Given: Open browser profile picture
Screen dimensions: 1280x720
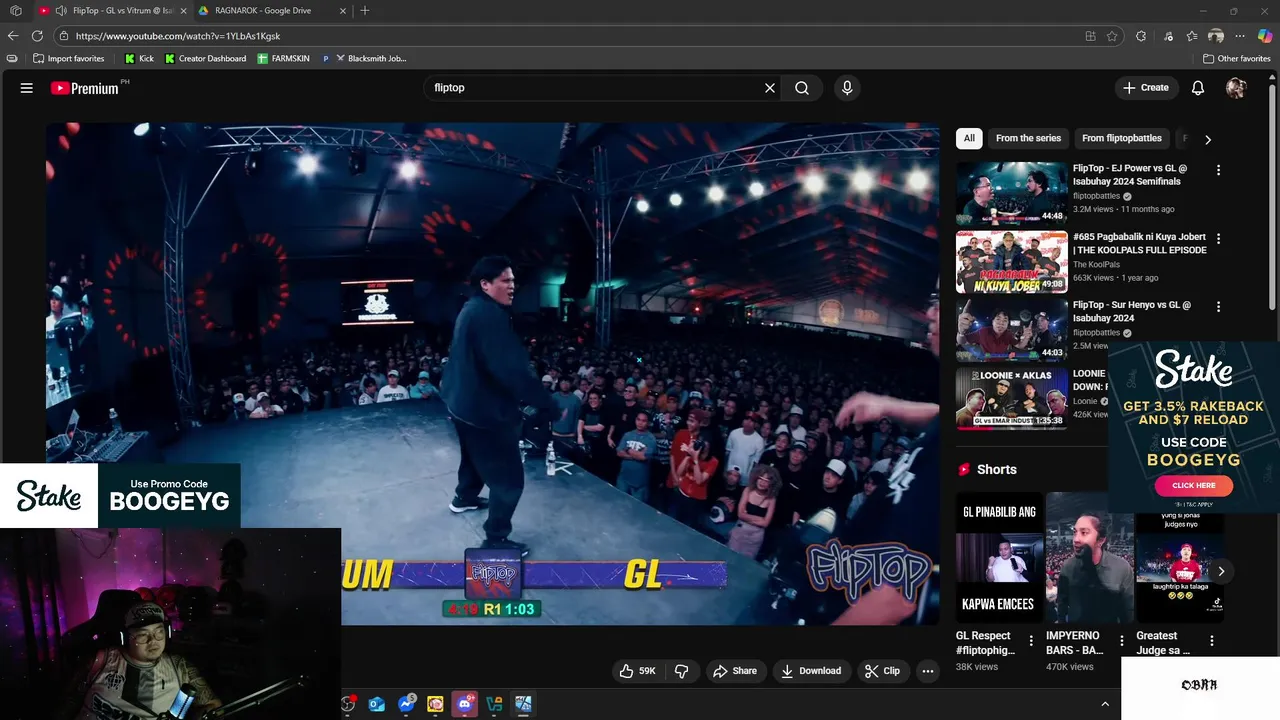Looking at the screenshot, I should (1216, 36).
